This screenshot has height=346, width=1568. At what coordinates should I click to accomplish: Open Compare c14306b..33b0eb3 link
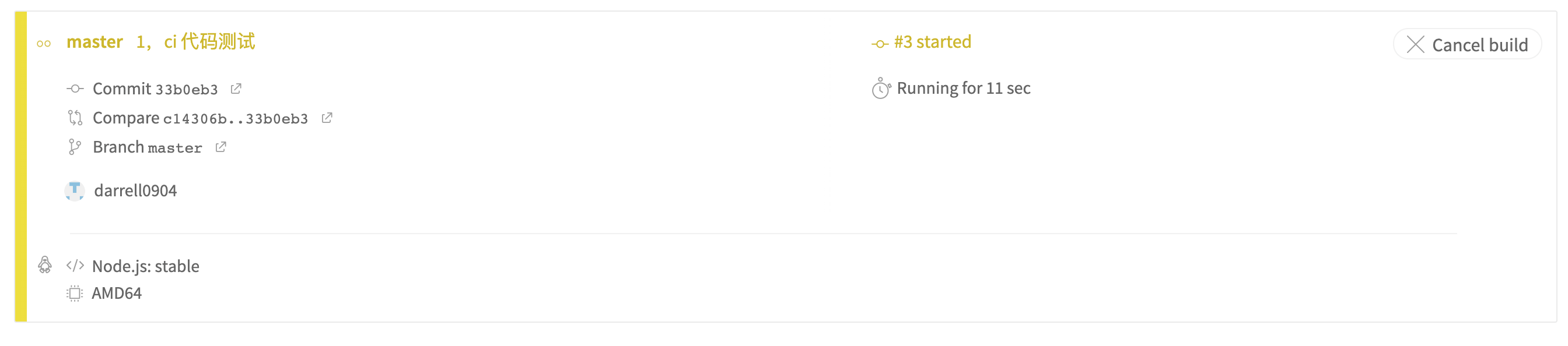coord(199,118)
